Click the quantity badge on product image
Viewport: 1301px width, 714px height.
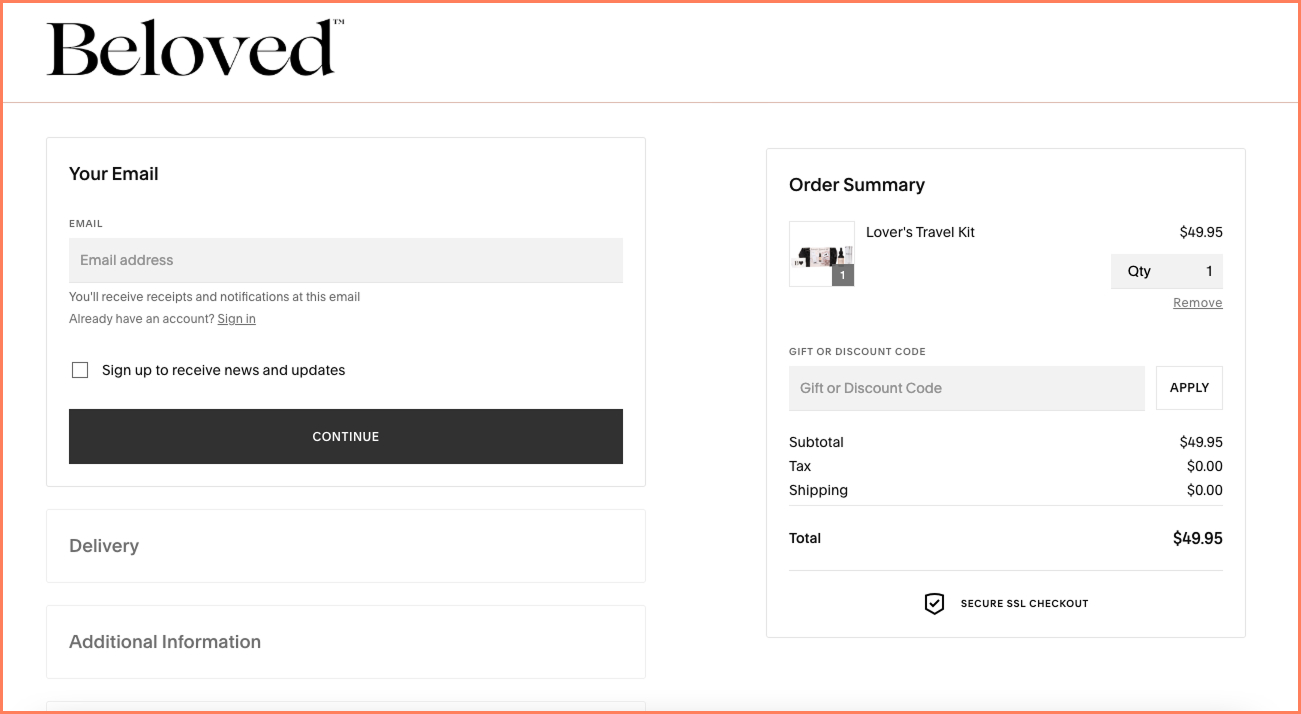click(844, 276)
